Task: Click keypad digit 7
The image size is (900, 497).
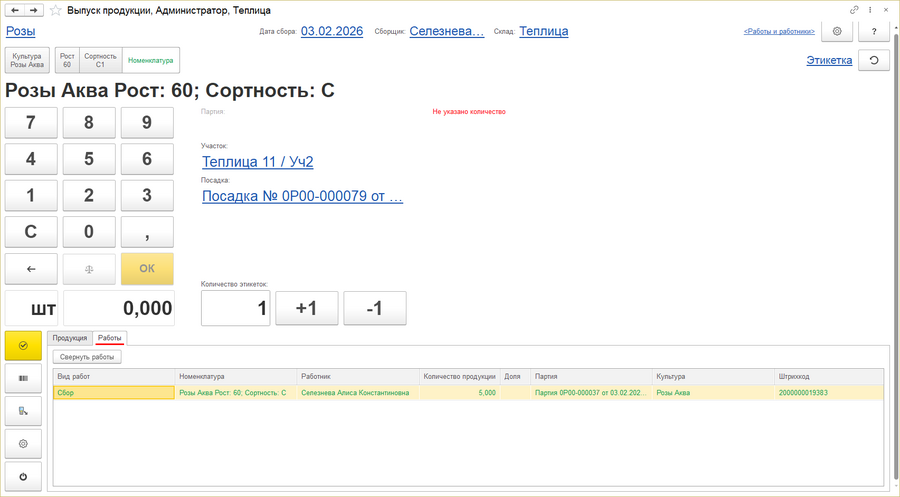Action: [x=31, y=122]
